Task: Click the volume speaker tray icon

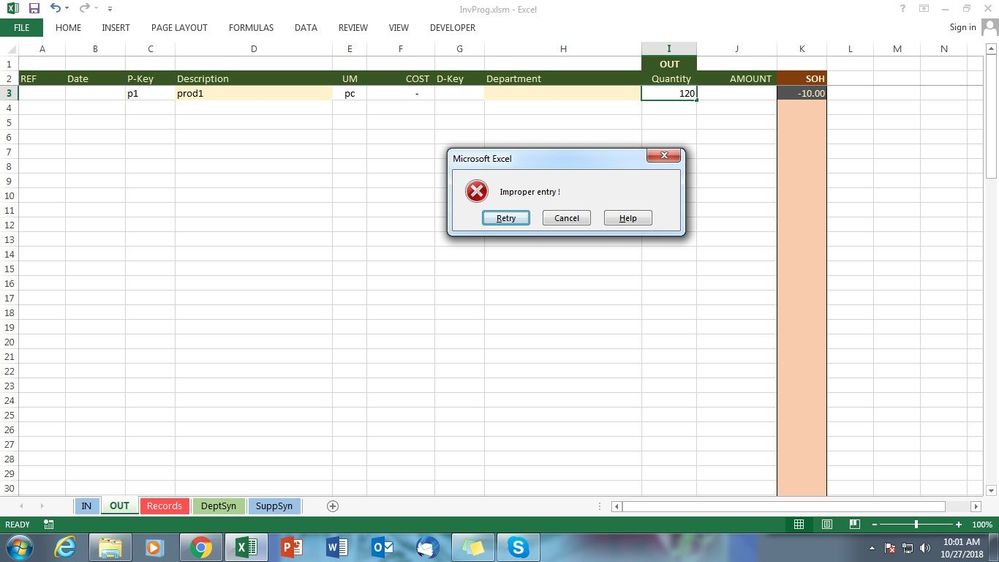Action: [926, 548]
